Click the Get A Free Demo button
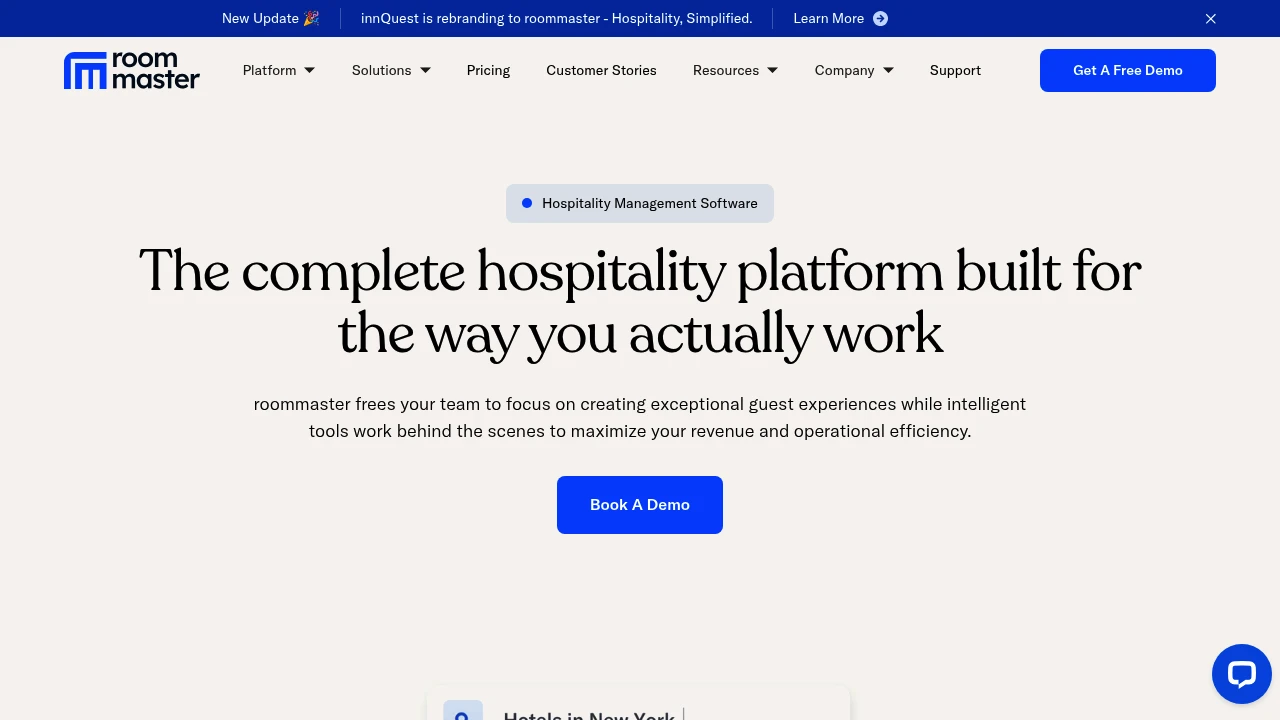Image resolution: width=1280 pixels, height=720 pixels. (x=1127, y=70)
